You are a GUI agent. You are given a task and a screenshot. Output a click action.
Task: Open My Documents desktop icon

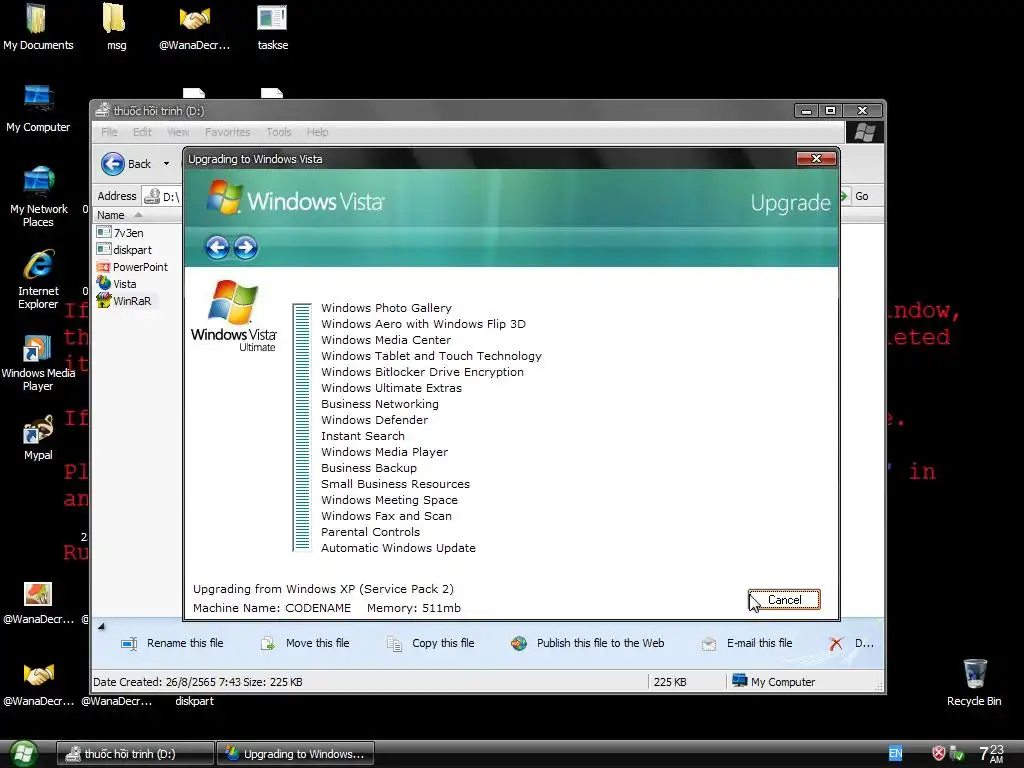click(38, 27)
